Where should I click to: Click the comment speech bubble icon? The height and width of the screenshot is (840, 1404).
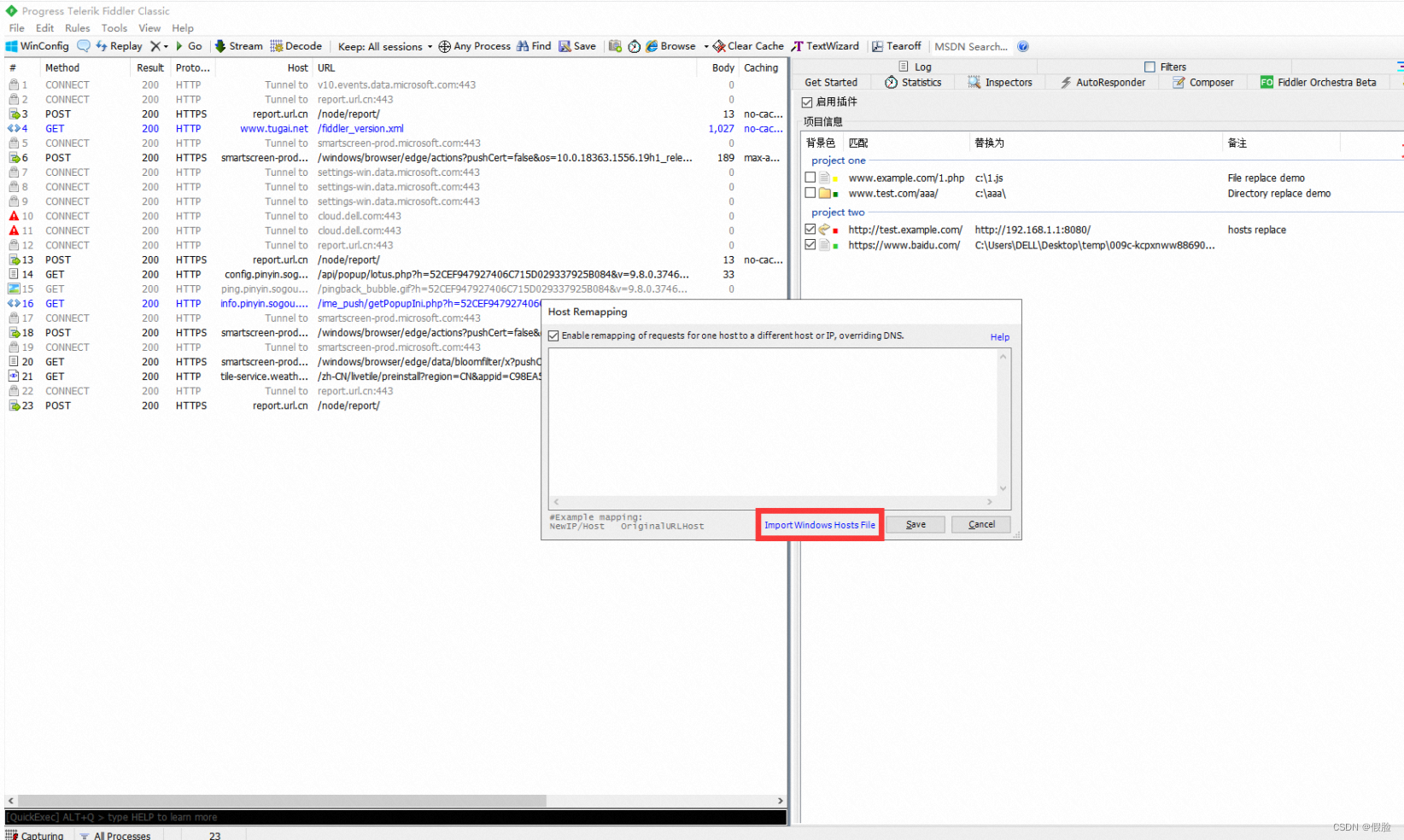(x=84, y=46)
